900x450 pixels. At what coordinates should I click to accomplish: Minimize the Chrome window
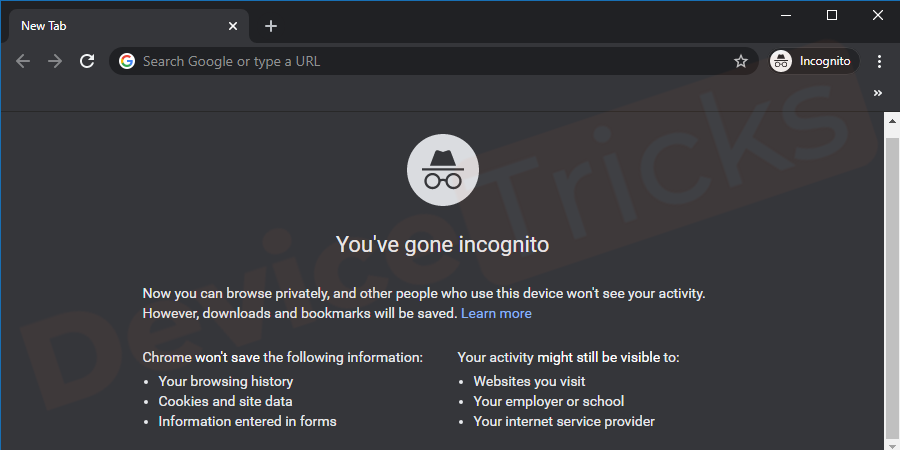(786, 15)
